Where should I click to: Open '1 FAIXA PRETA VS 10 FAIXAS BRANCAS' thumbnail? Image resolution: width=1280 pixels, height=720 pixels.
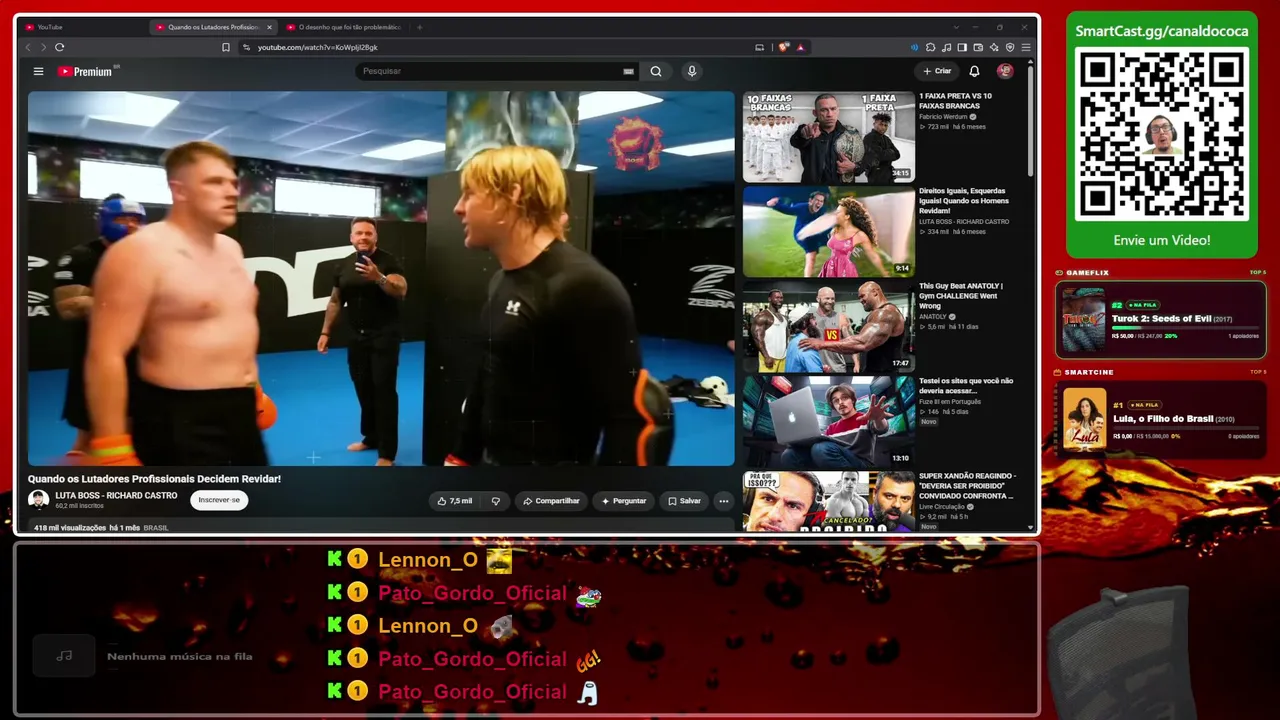[x=828, y=137]
